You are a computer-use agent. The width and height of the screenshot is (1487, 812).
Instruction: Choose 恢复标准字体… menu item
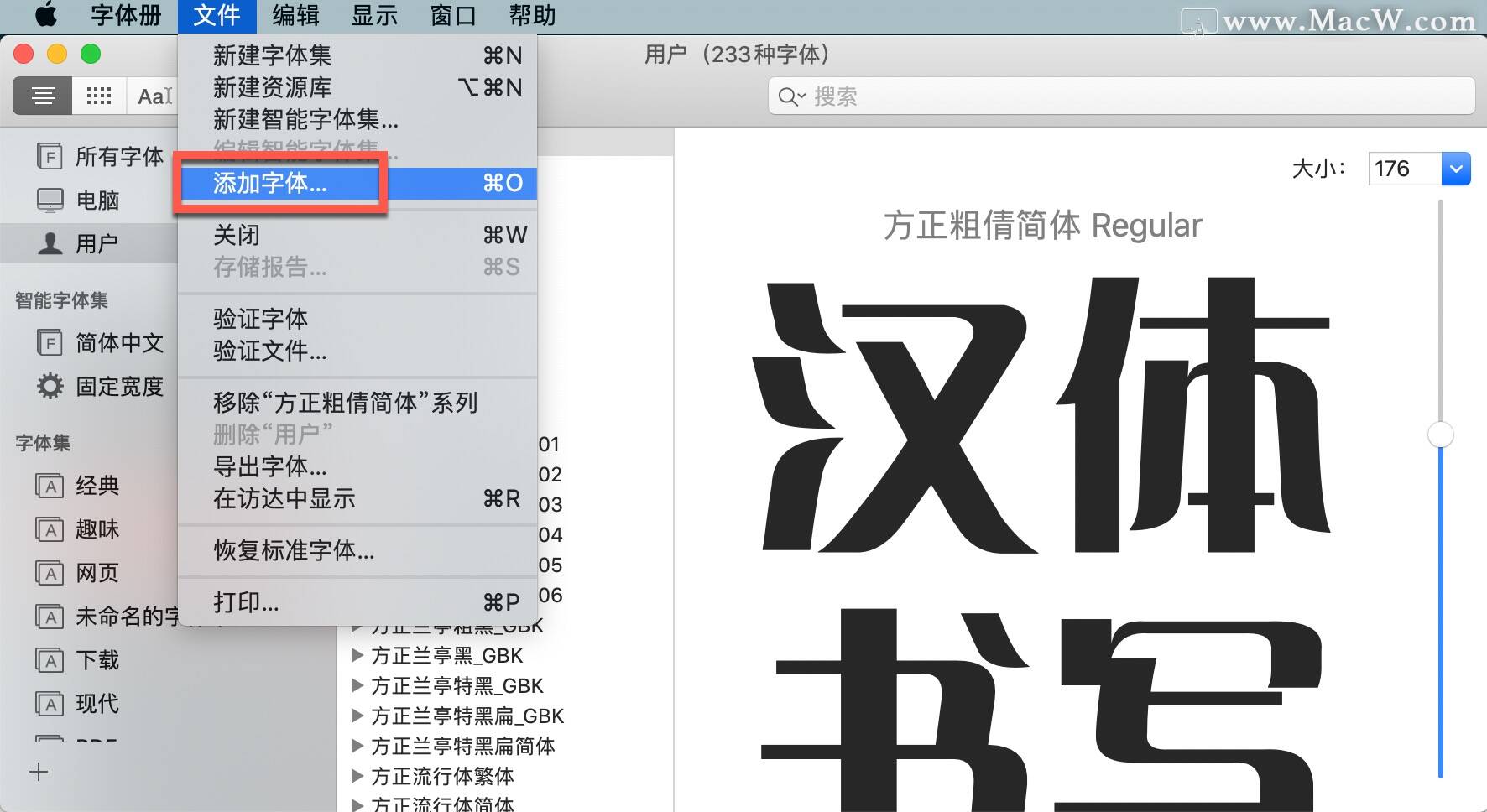click(x=357, y=550)
